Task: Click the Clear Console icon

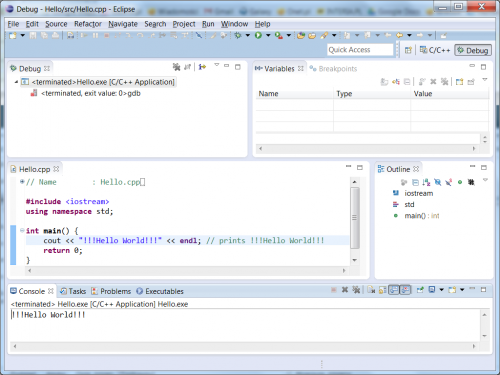Action: [371, 290]
